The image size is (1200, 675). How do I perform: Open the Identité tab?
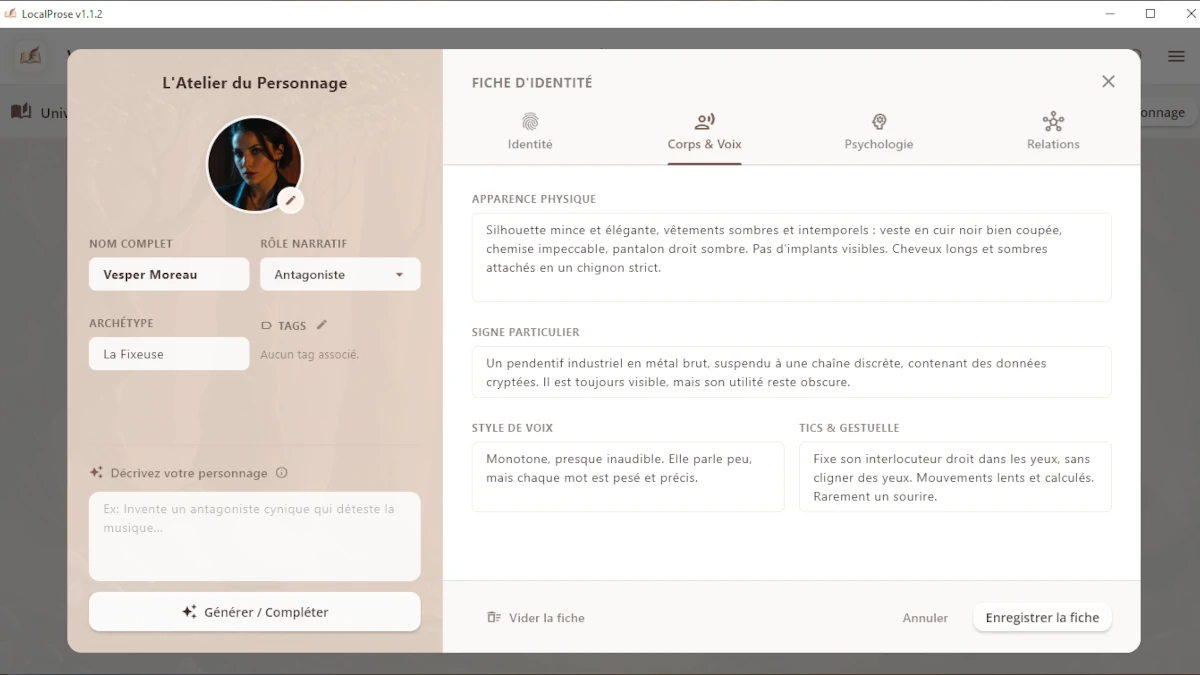tap(530, 132)
